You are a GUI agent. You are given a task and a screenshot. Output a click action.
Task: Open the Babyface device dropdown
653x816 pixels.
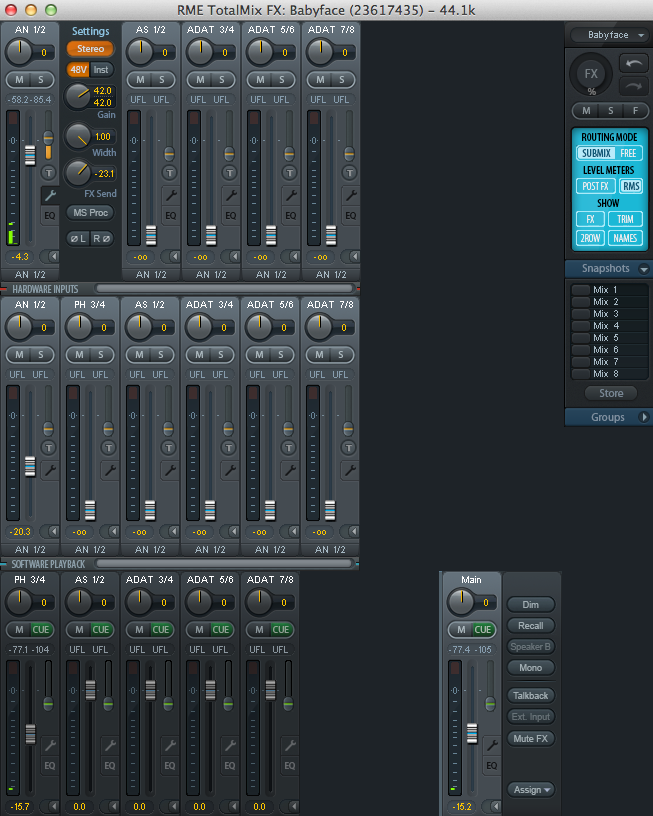(x=609, y=35)
